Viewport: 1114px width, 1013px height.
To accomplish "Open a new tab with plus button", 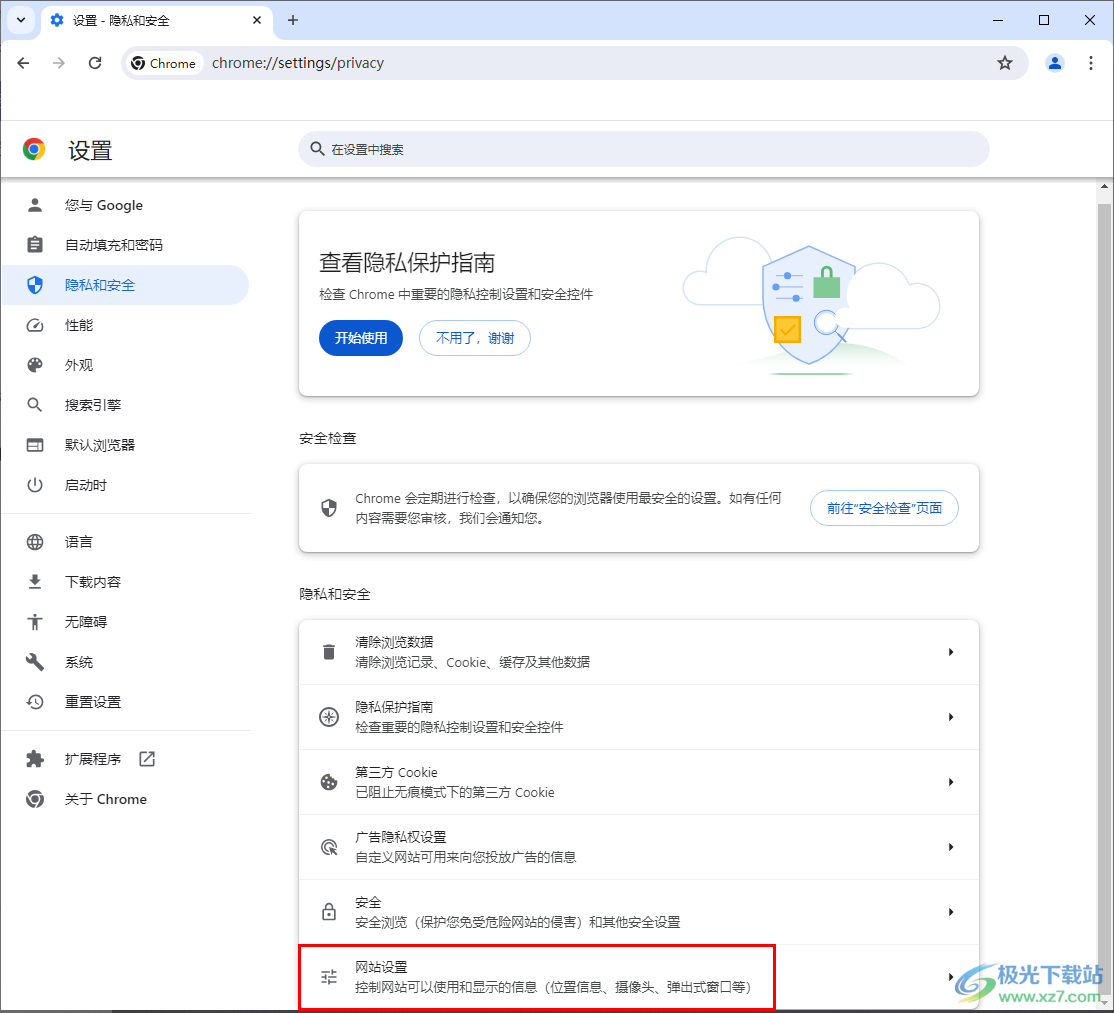I will (x=293, y=20).
